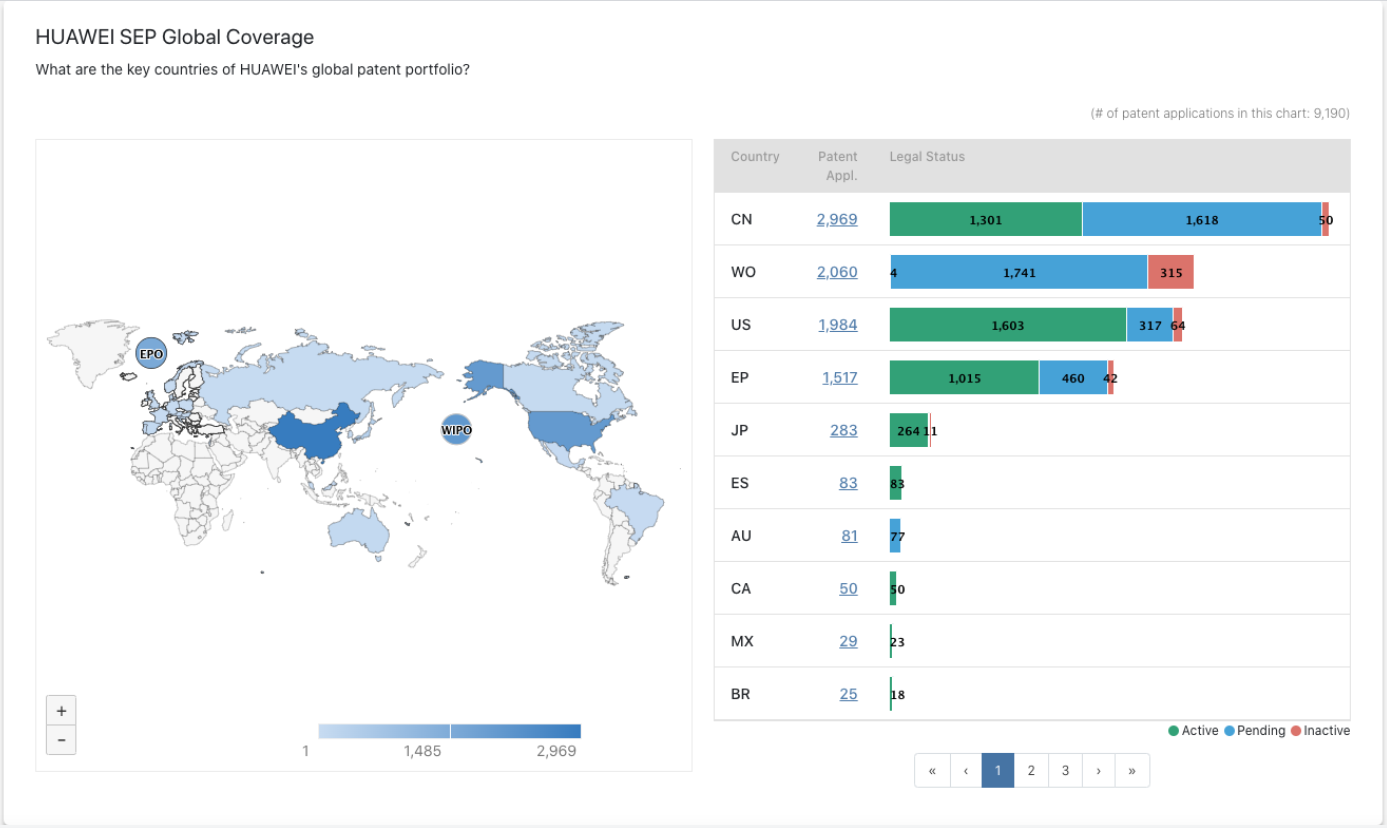This screenshot has width=1387, height=828.
Task: Go to previous page of table
Action: [965, 770]
